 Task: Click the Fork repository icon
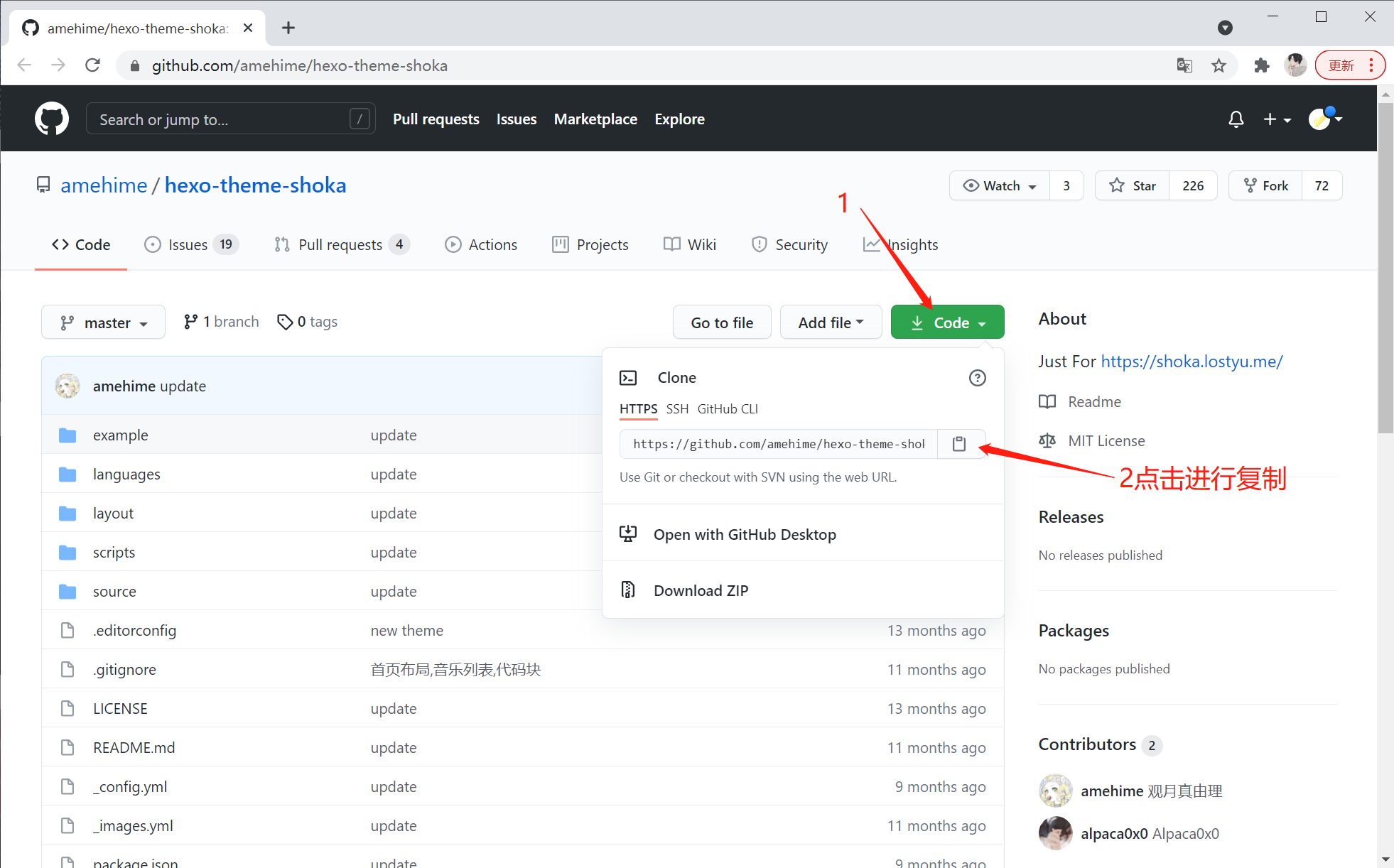[1266, 185]
